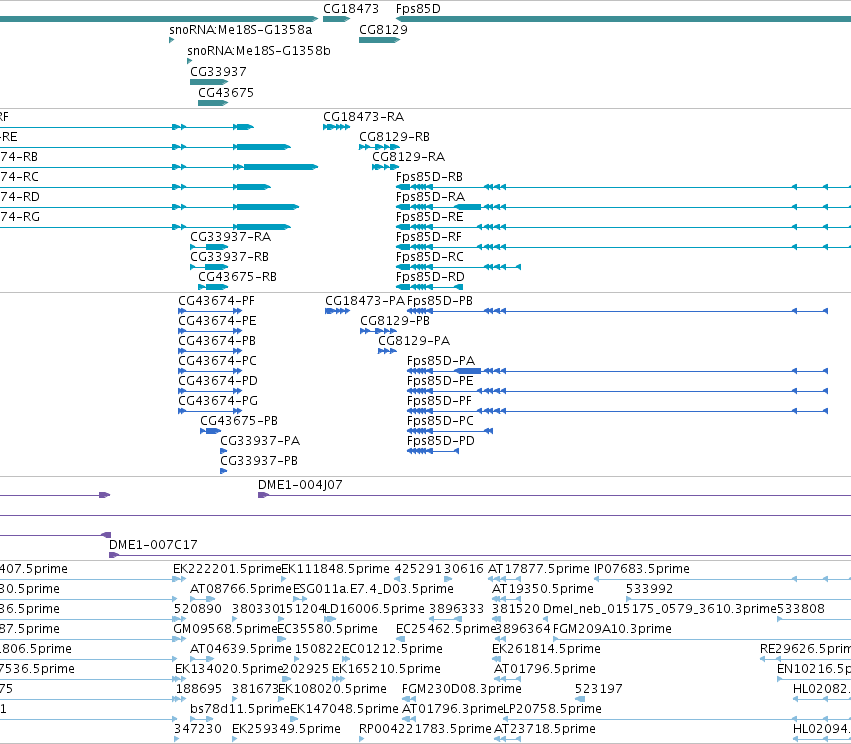Select the CG33937 gene label
The height and width of the screenshot is (744, 851).
click(218, 72)
